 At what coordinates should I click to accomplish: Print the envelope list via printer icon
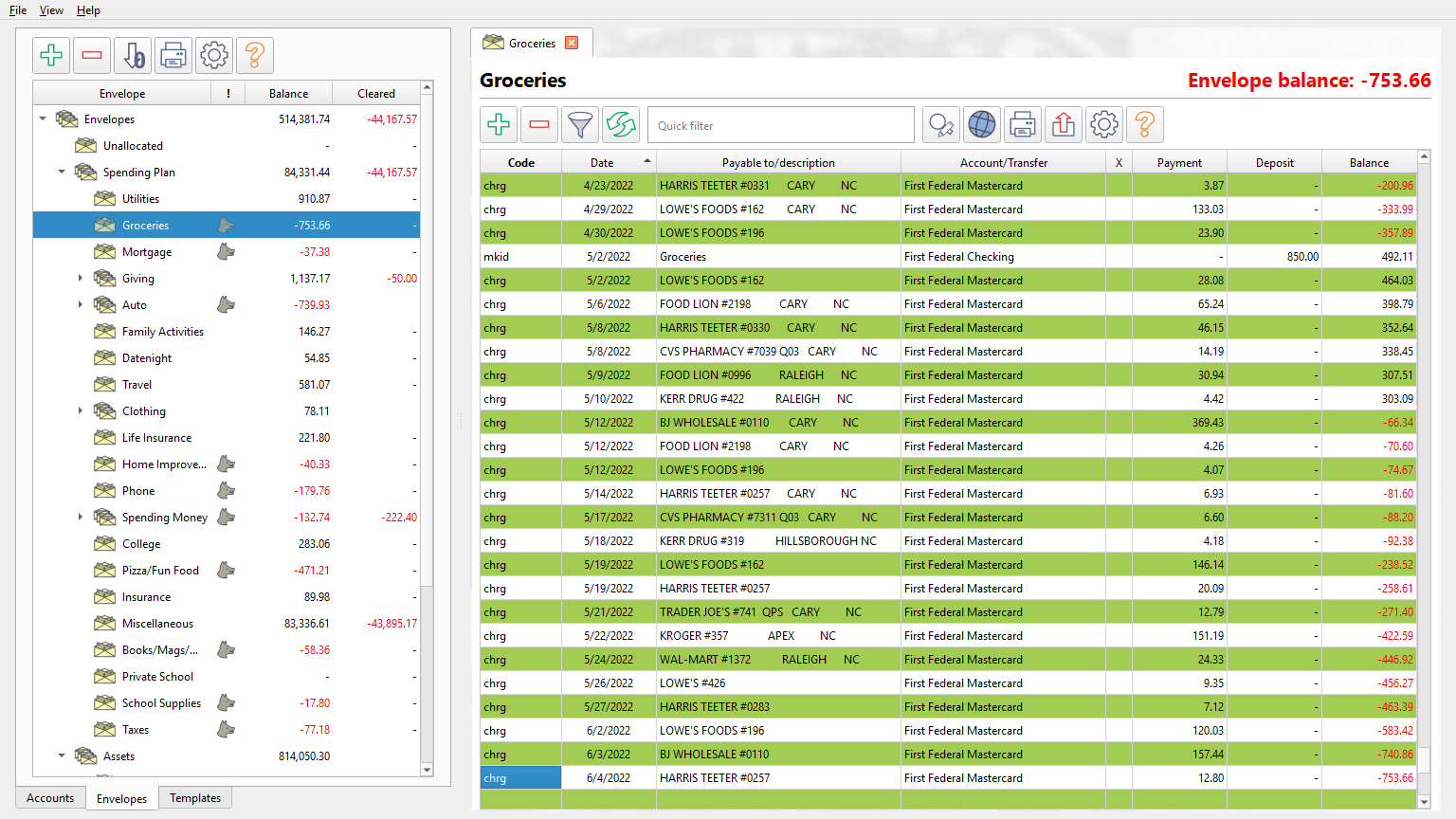click(x=173, y=56)
